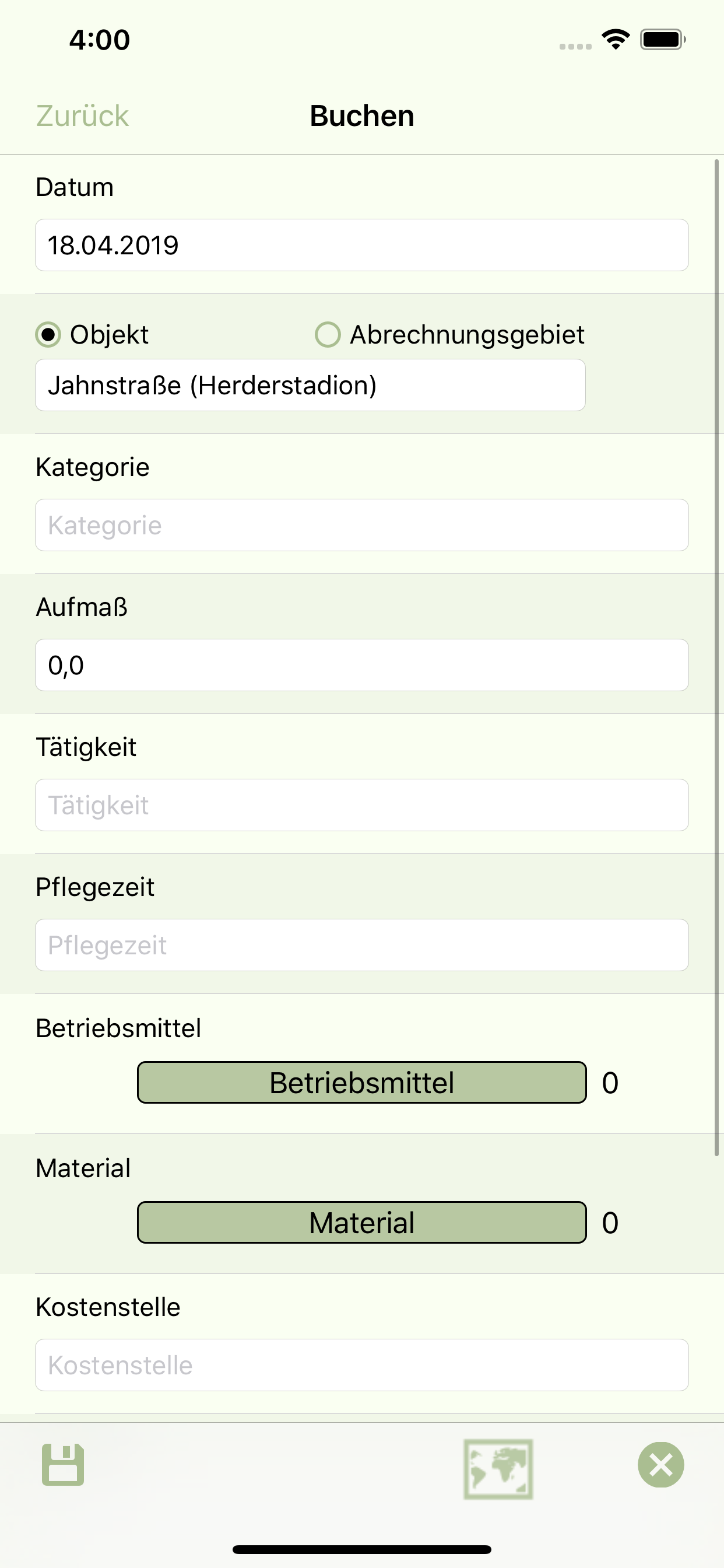
Task: Tap the Pflegezeit input field
Action: coord(362,944)
